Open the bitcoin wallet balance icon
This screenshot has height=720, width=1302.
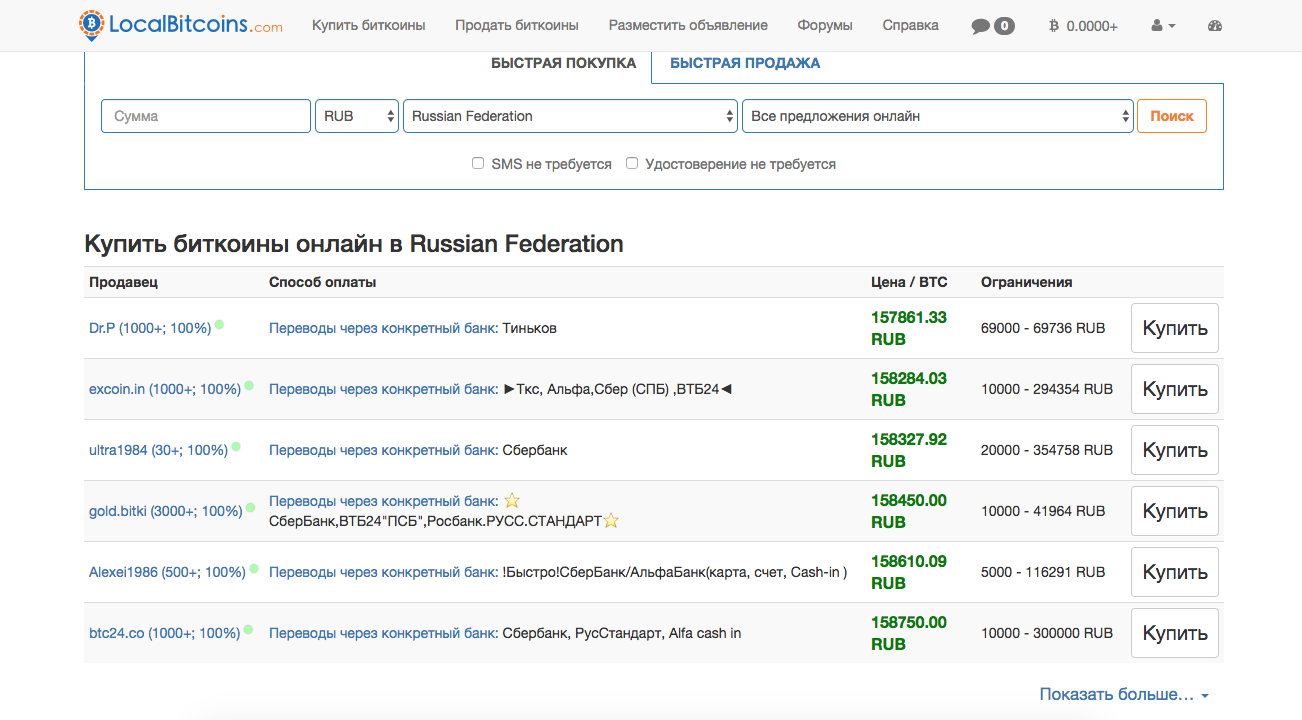point(1054,26)
